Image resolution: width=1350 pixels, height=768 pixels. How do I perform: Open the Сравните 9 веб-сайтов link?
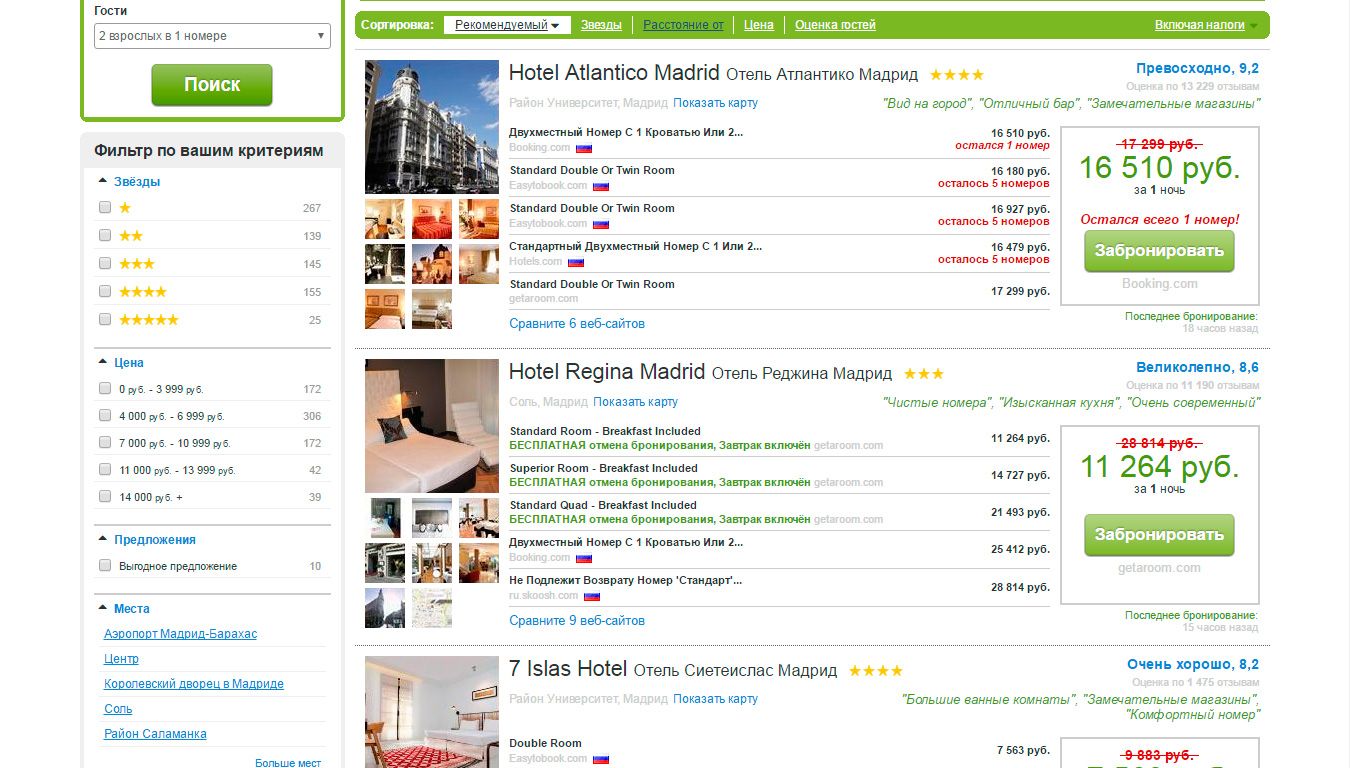577,620
